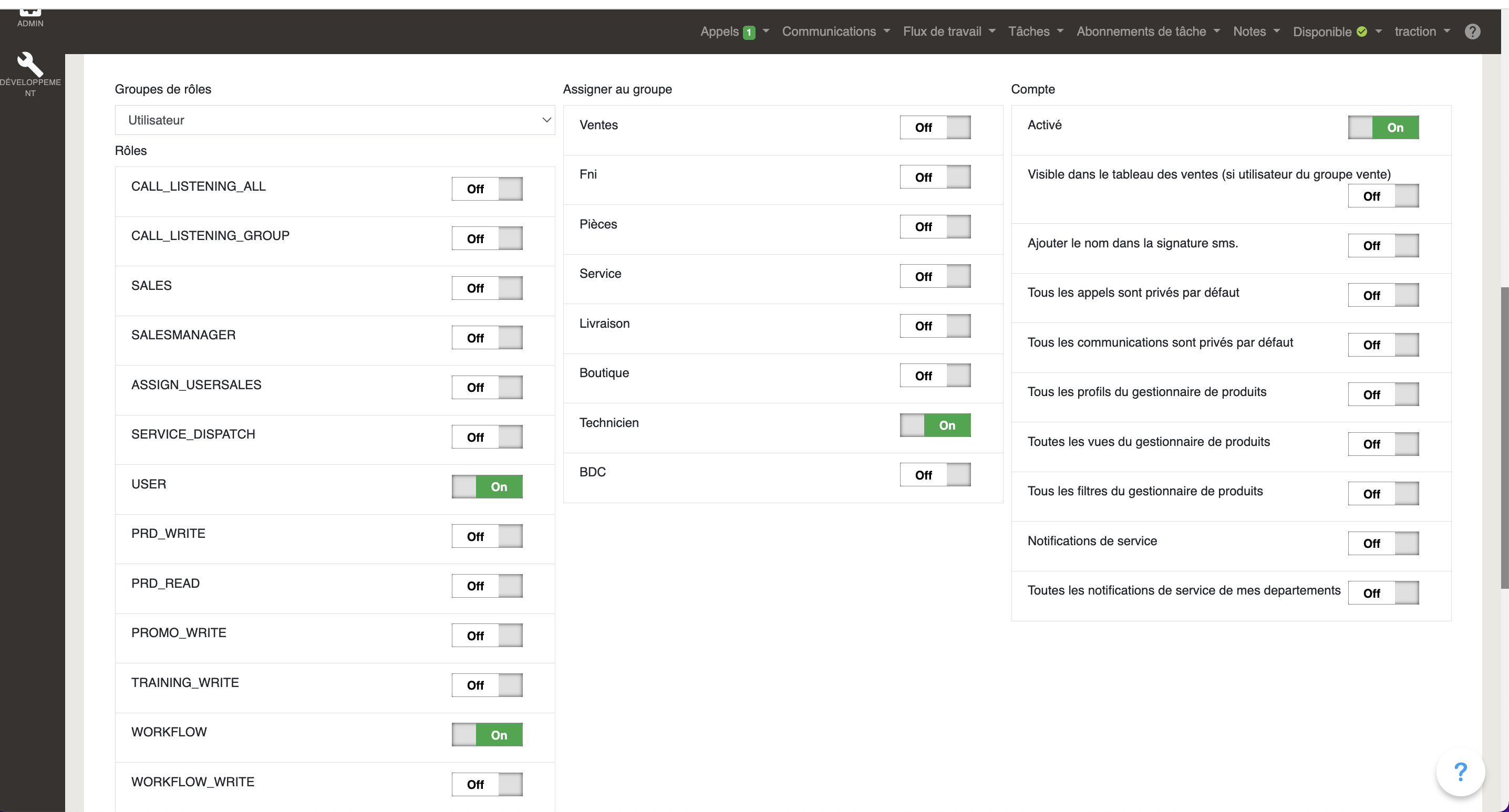This screenshot has height=812, width=1509.
Task: Turn on the PRD_READ role
Action: click(x=487, y=586)
